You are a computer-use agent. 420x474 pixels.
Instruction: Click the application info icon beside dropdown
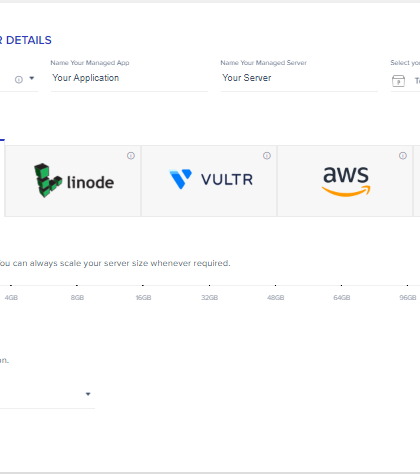pyautogui.click(x=19, y=80)
